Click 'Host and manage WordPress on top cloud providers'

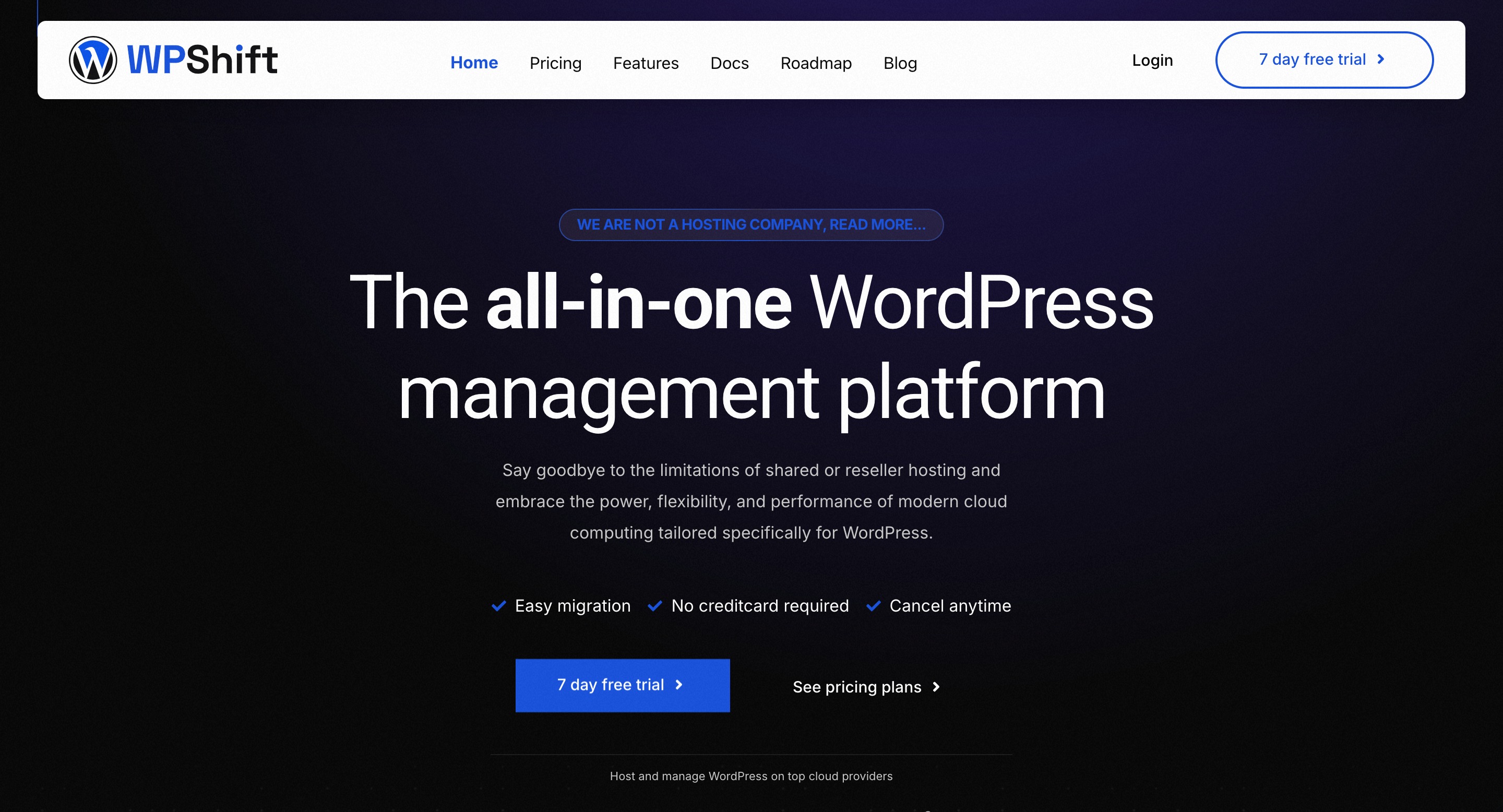coord(751,776)
